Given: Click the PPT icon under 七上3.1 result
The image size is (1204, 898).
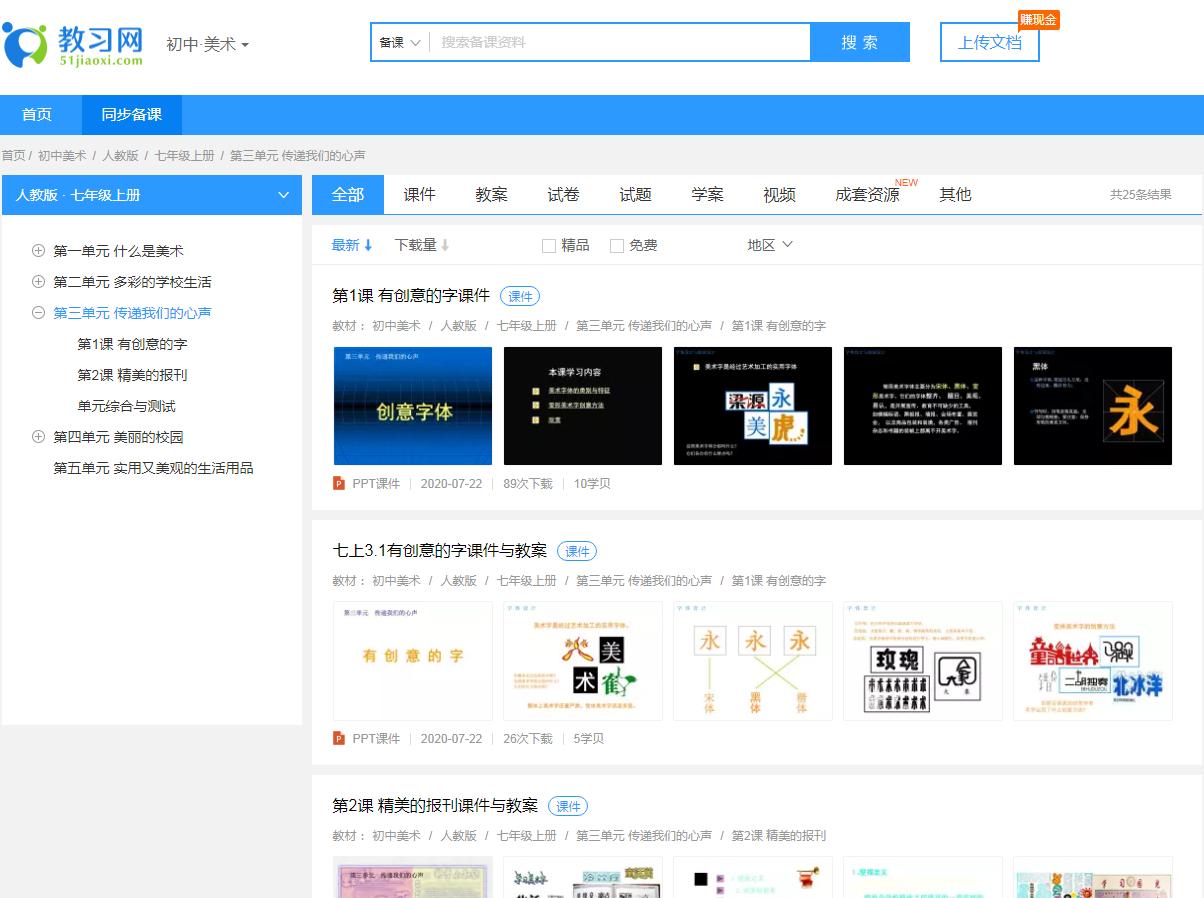Looking at the screenshot, I should click(x=337, y=738).
